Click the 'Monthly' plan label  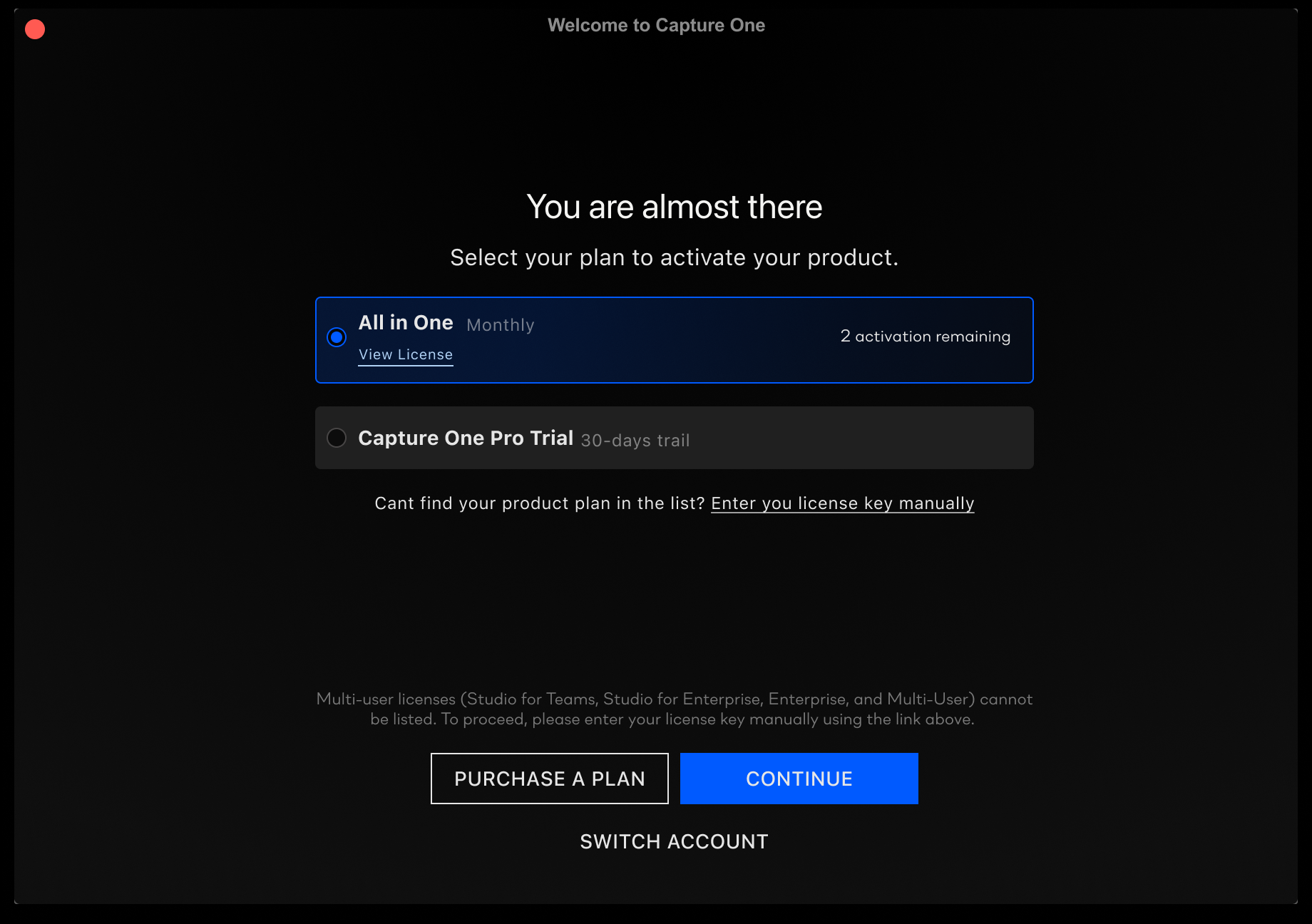501,325
